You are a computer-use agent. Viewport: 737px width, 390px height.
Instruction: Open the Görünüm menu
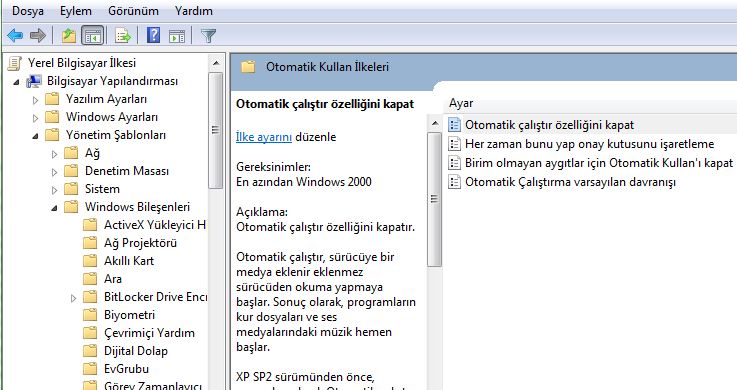point(133,11)
